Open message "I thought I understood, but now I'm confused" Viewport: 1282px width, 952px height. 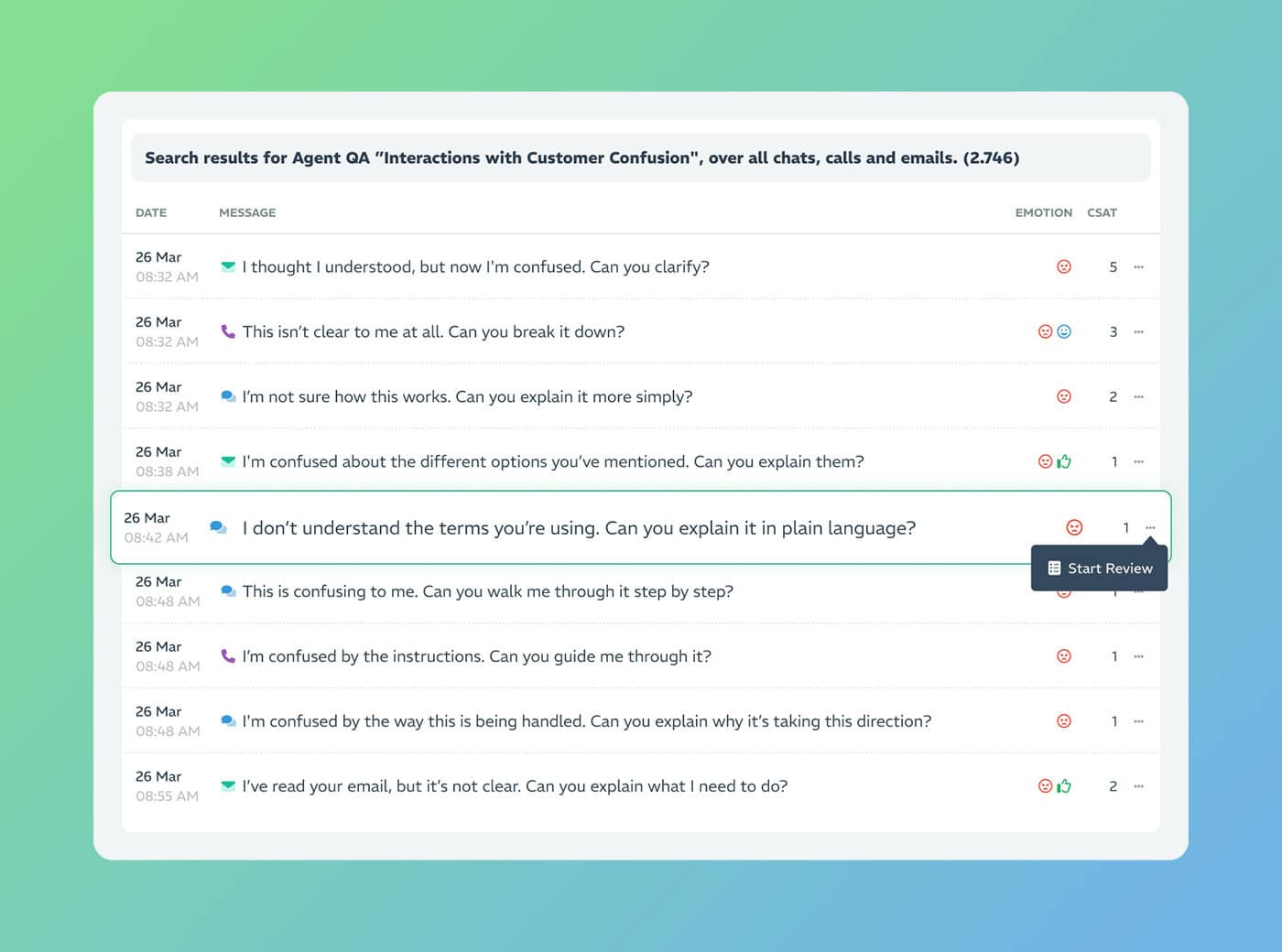(475, 266)
